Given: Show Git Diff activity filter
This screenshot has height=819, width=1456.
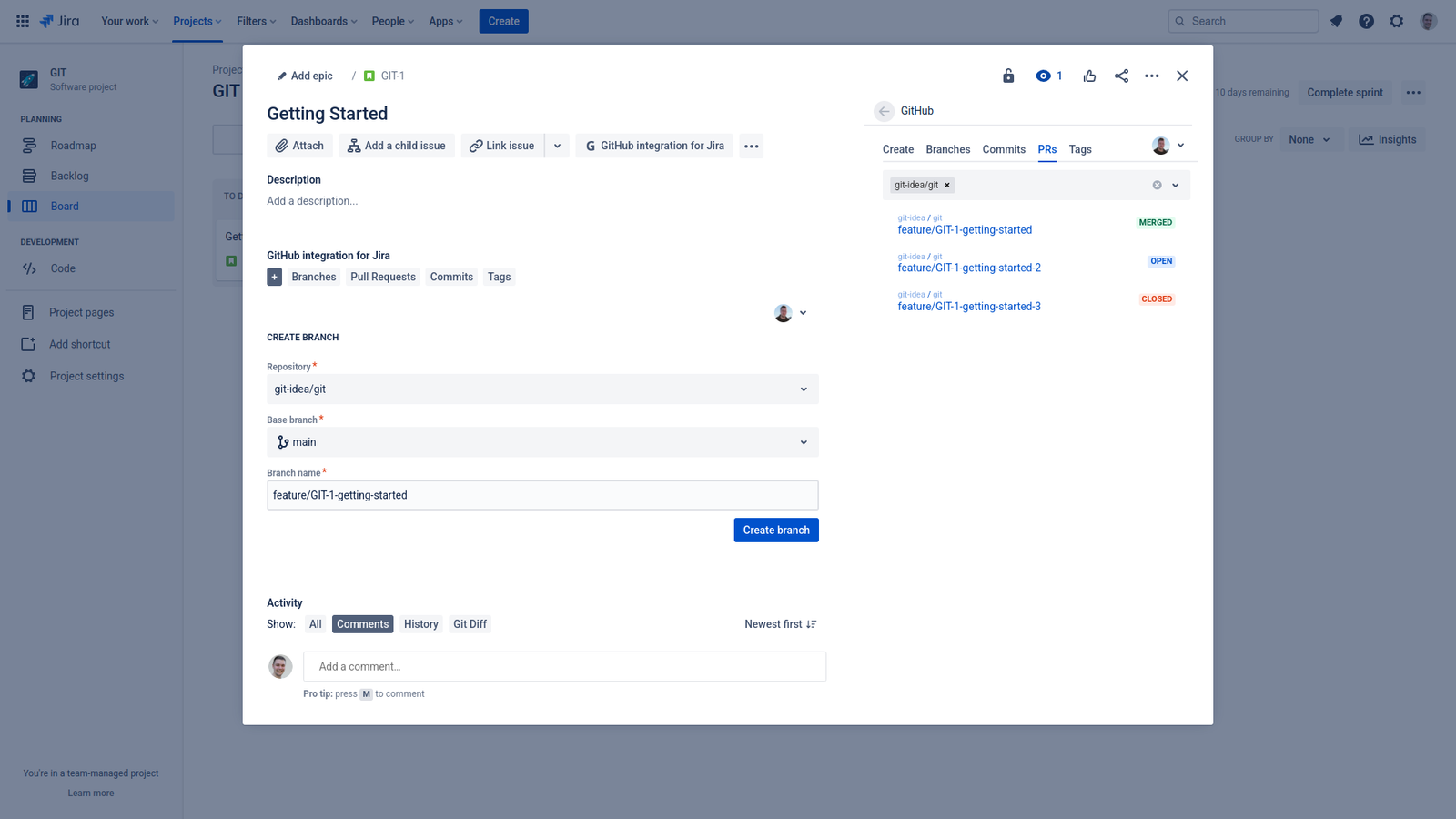Looking at the screenshot, I should (470, 624).
